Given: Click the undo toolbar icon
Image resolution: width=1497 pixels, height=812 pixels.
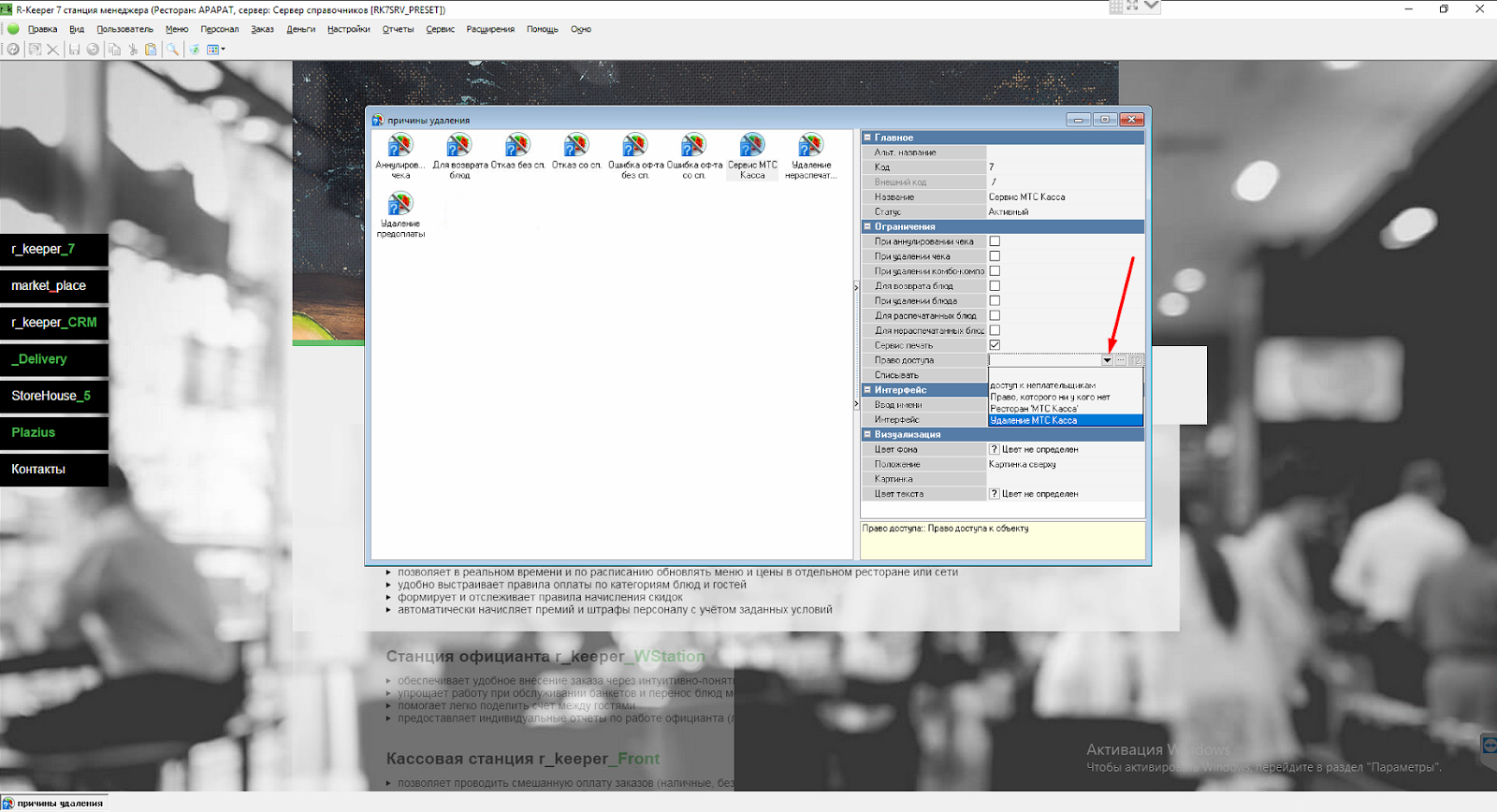Looking at the screenshot, I should pos(93,50).
